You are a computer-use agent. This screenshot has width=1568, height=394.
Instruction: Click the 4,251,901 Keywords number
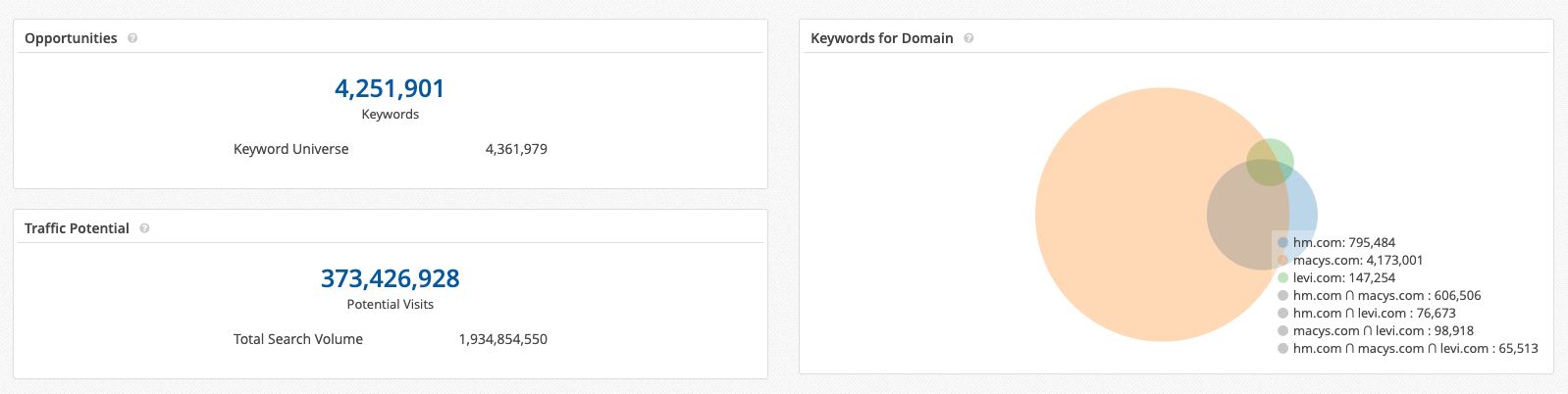(390, 88)
